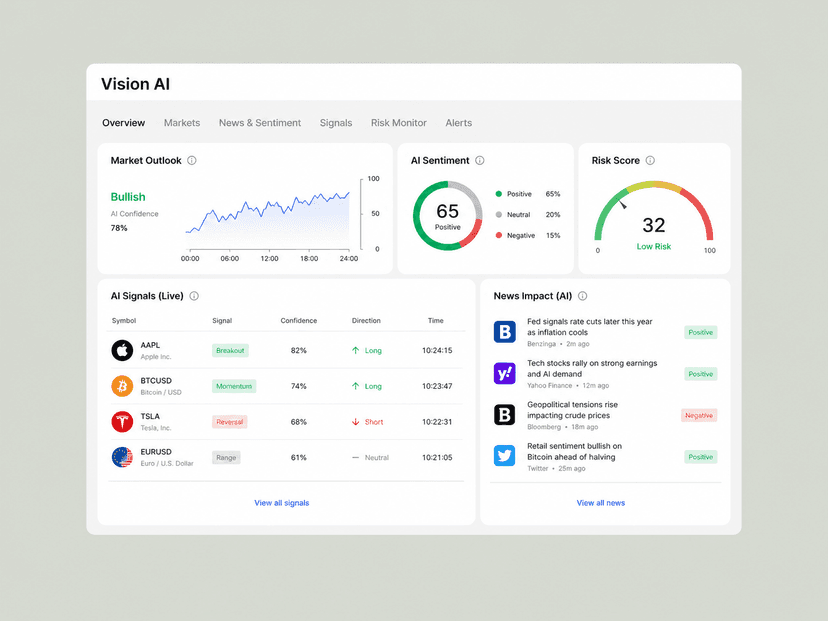This screenshot has width=828, height=621.
Task: Click the Risk Score gauge needle
Action: 623,205
